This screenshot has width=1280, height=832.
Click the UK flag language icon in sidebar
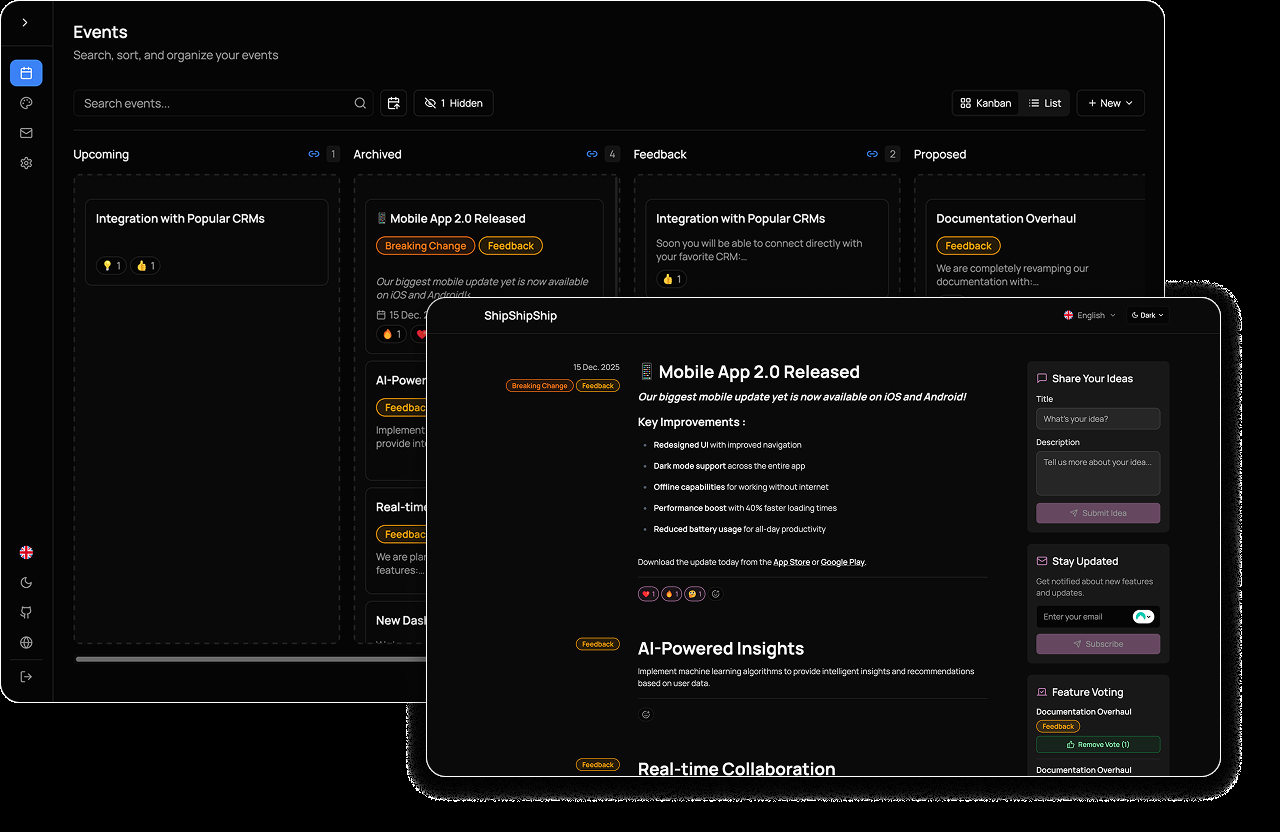[26, 552]
